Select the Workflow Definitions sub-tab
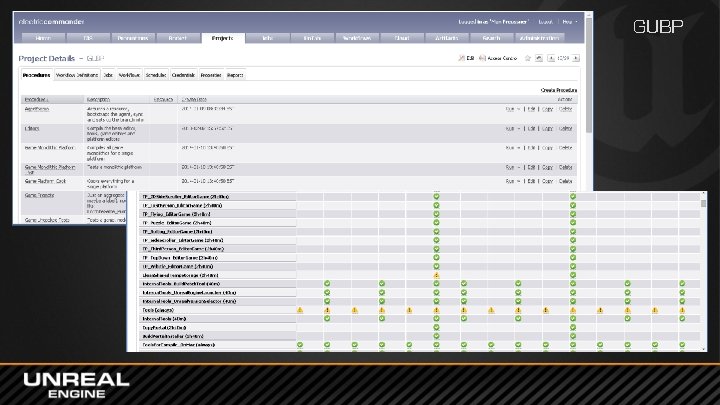 [77, 75]
